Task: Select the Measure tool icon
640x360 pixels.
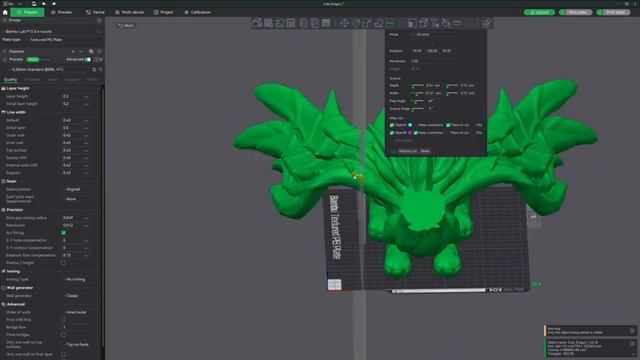Action: pyautogui.click(x=458, y=23)
